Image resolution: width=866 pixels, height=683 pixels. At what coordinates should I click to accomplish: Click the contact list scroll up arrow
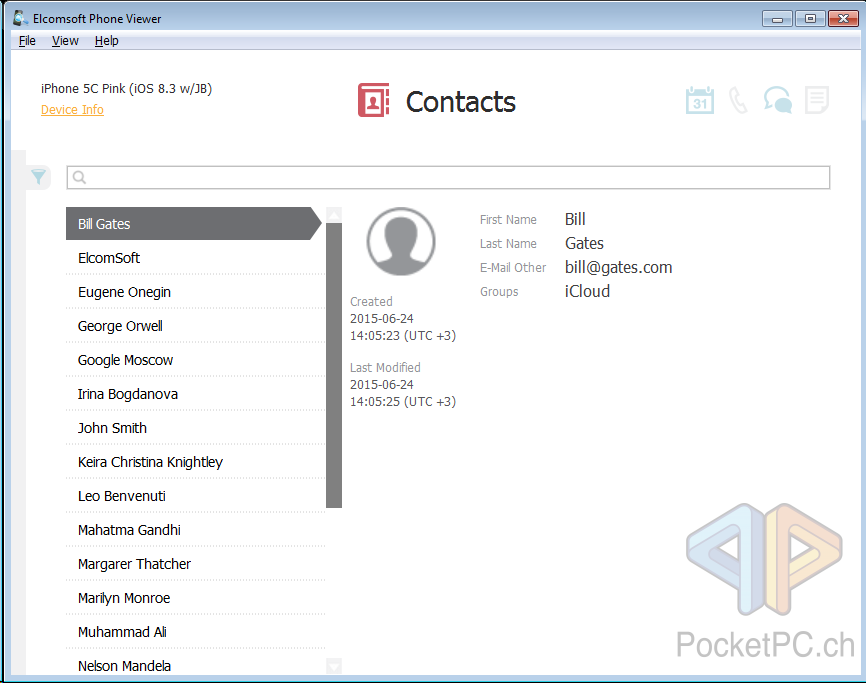(x=334, y=215)
